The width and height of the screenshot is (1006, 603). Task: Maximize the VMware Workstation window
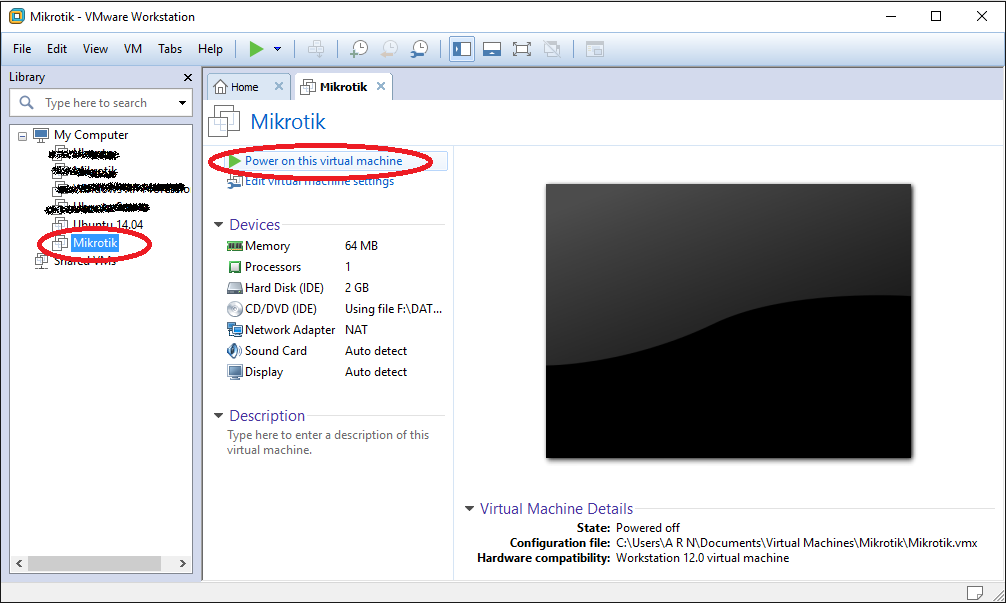(x=936, y=17)
